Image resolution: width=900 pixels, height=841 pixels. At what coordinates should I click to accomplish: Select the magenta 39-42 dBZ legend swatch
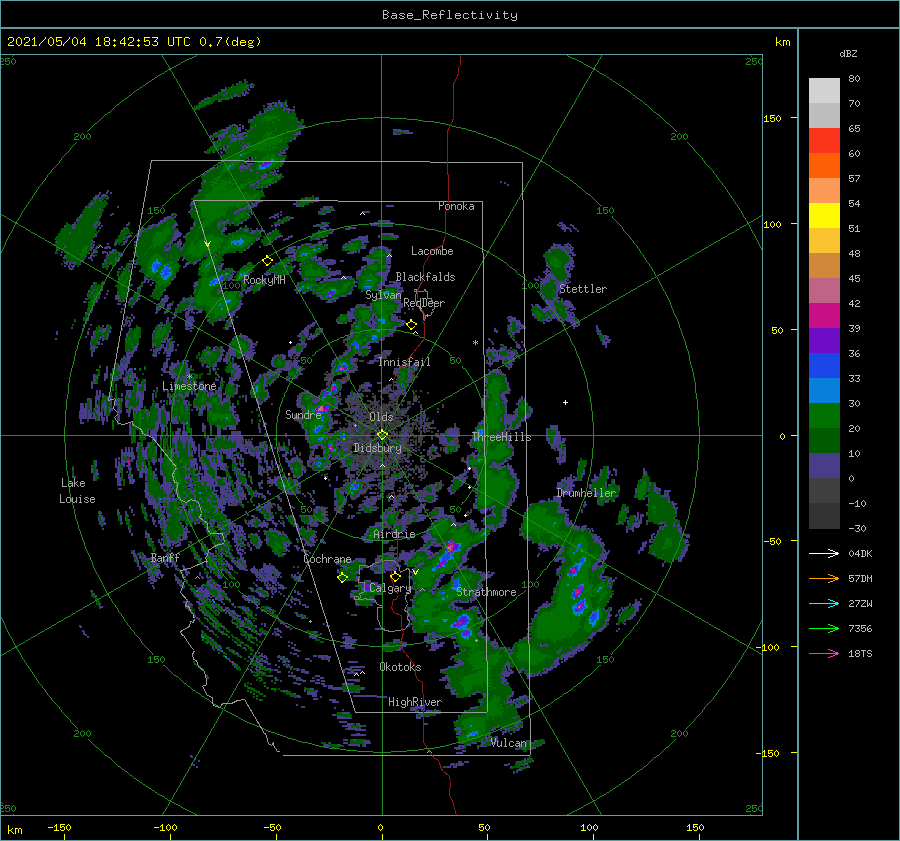[x=824, y=316]
